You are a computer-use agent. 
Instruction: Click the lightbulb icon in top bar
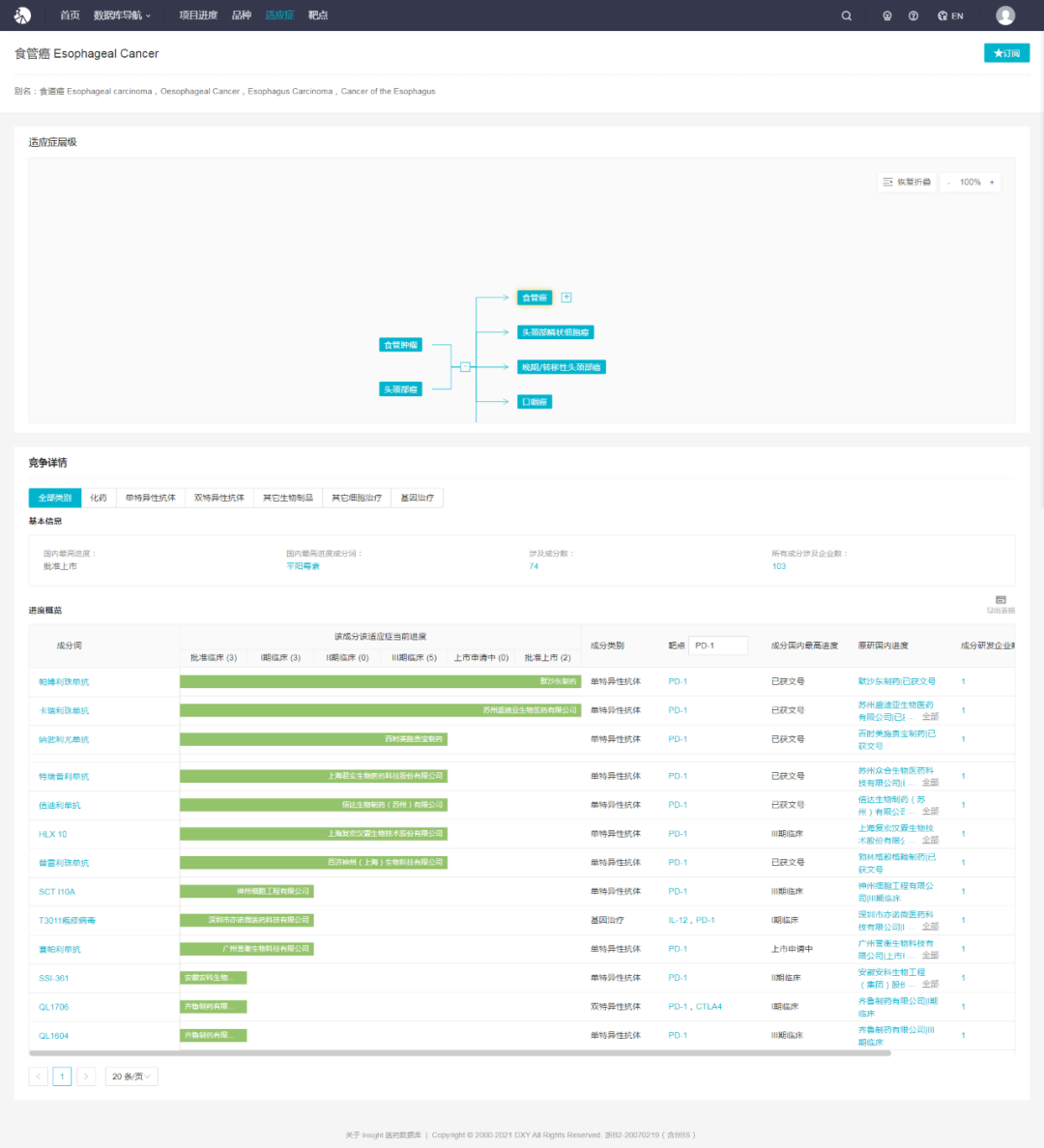(x=887, y=15)
